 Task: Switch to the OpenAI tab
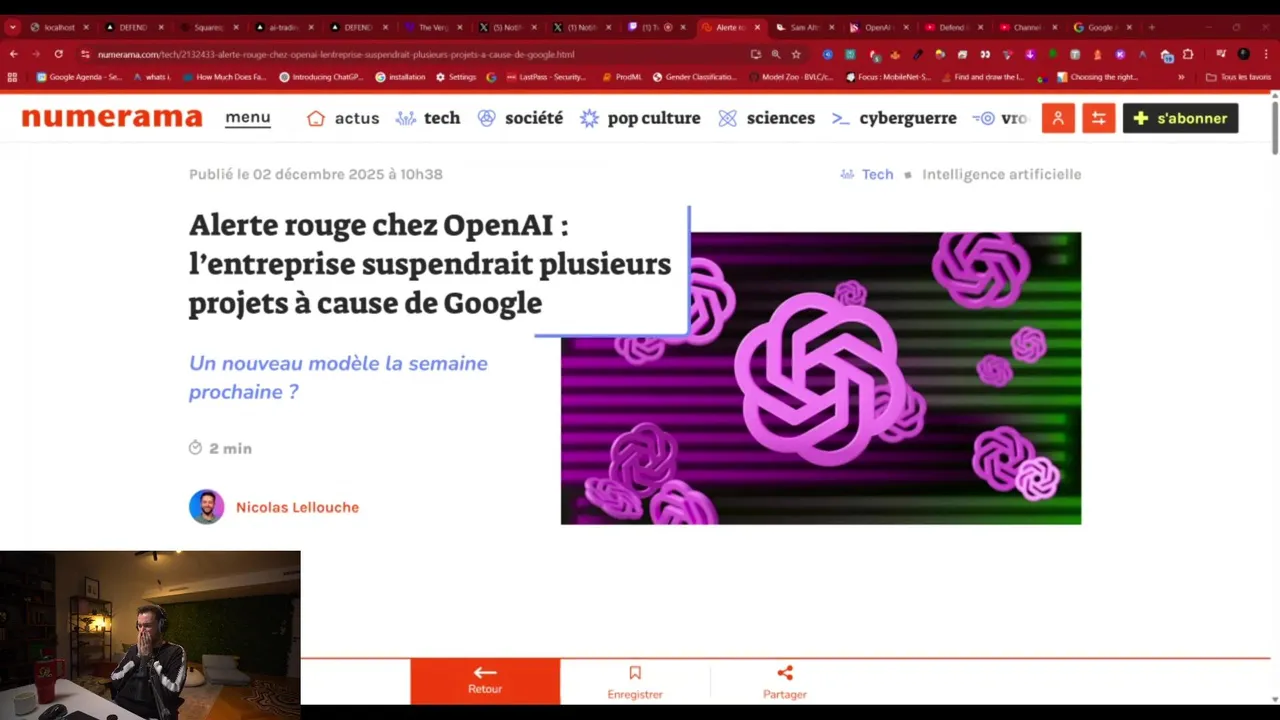coord(878,27)
